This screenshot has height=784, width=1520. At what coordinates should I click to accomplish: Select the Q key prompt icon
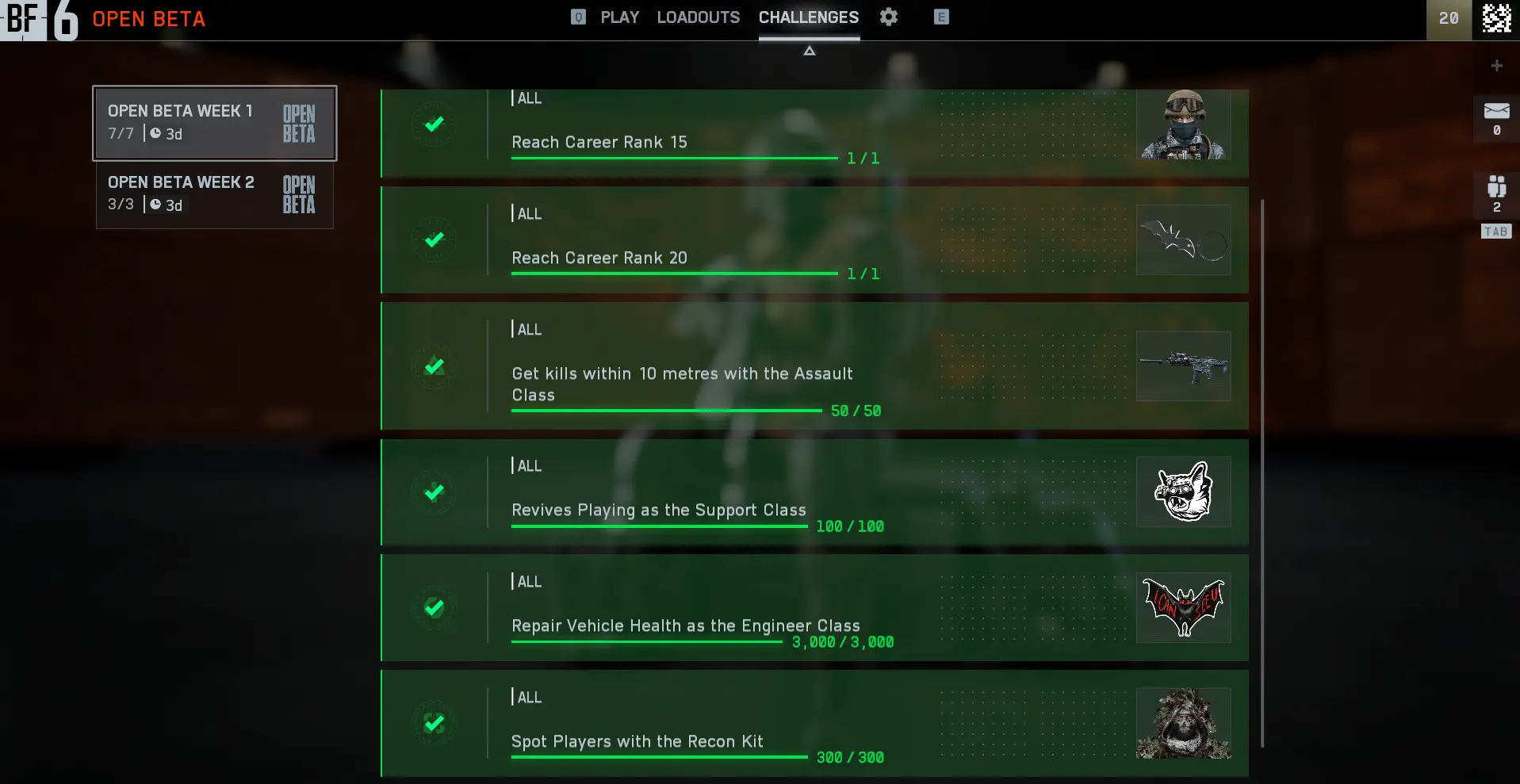click(x=579, y=17)
